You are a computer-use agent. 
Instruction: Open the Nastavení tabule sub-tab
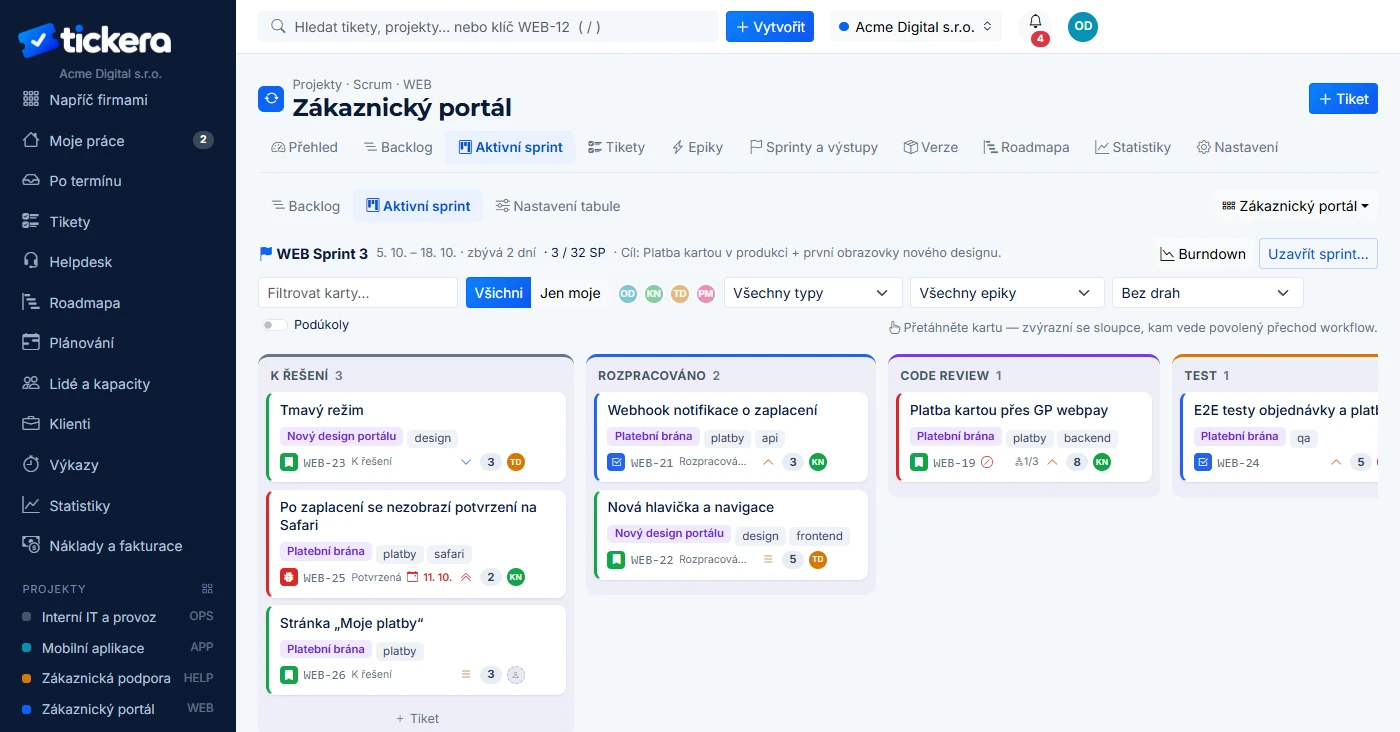(x=558, y=206)
